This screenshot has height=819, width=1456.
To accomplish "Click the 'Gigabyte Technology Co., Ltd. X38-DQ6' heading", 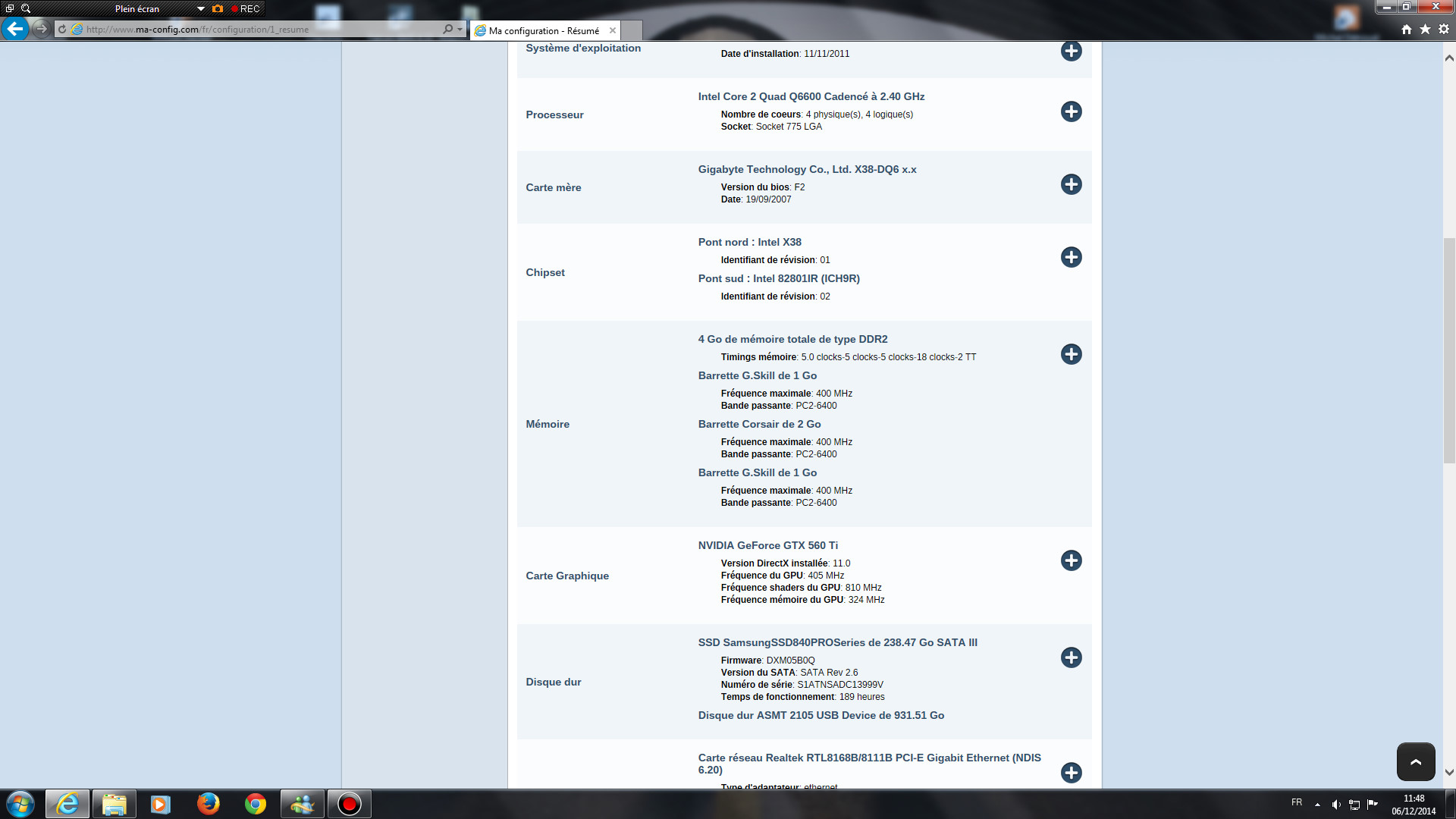I will tap(807, 169).
